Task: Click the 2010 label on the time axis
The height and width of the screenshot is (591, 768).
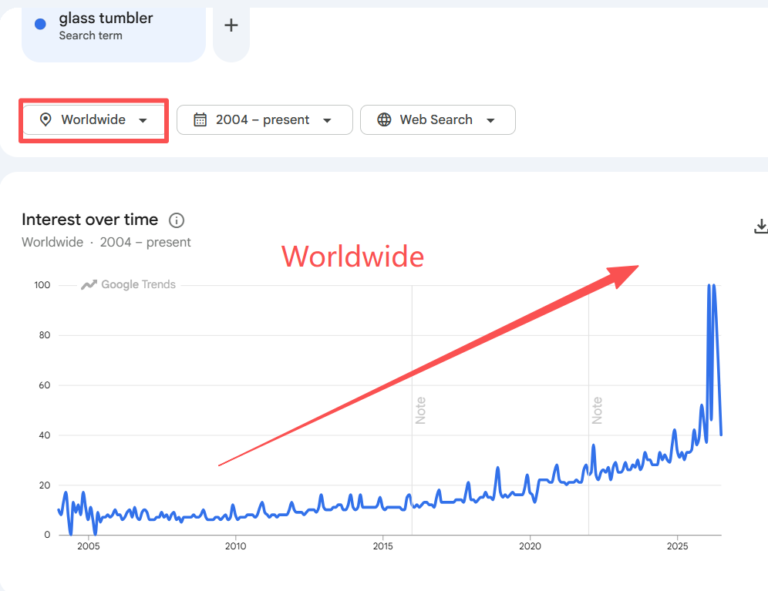Action: coord(236,546)
